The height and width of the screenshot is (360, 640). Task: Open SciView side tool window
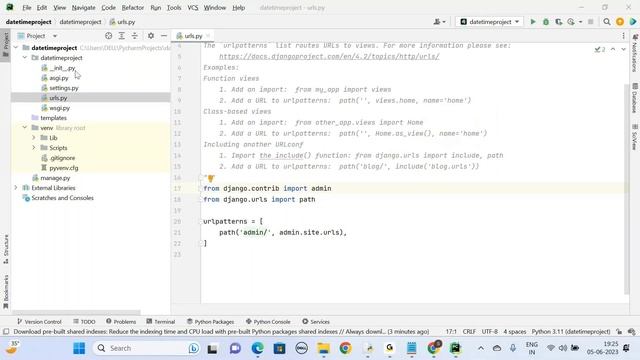[635, 137]
